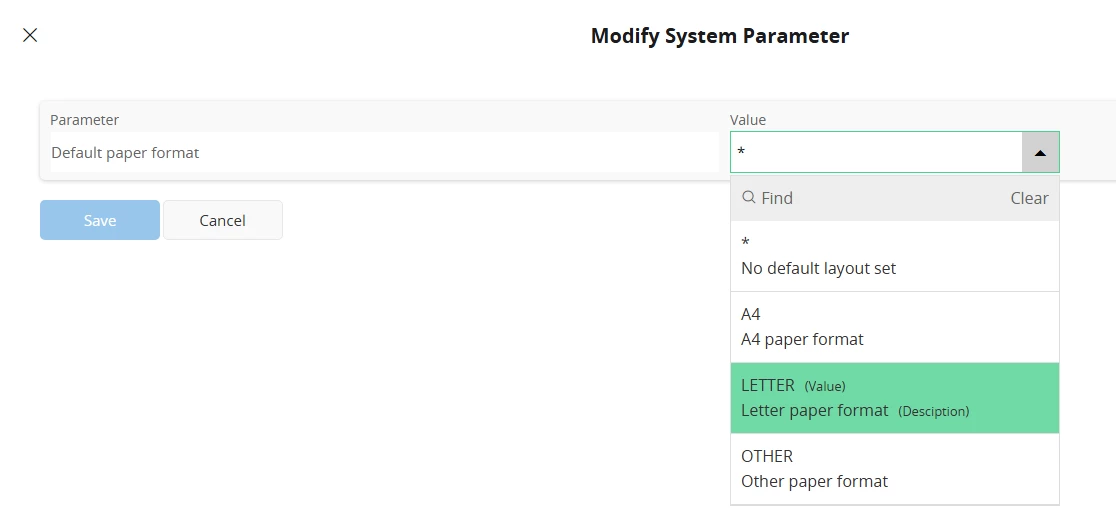Select the asterisk option in list
This screenshot has width=1116, height=520.
tap(895, 256)
